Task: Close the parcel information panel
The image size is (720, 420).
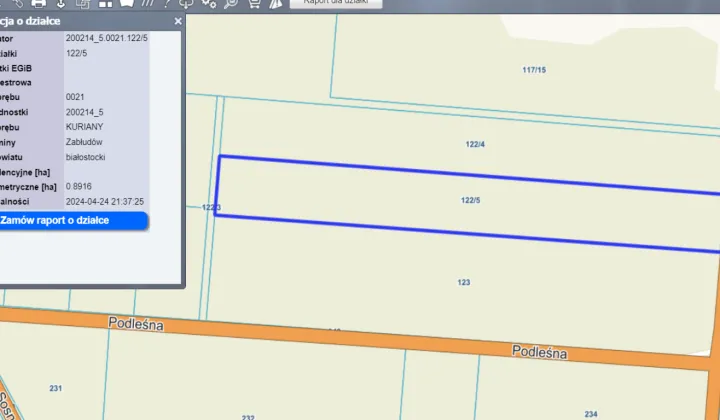Action: tap(178, 20)
